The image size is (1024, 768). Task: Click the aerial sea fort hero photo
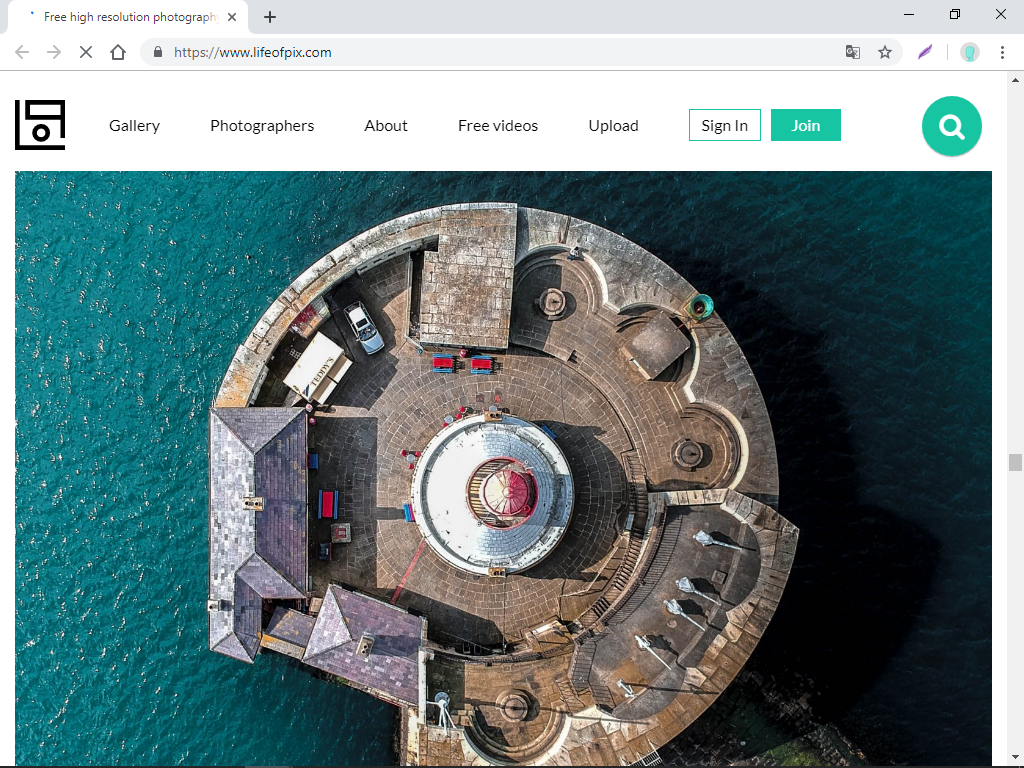click(x=504, y=468)
